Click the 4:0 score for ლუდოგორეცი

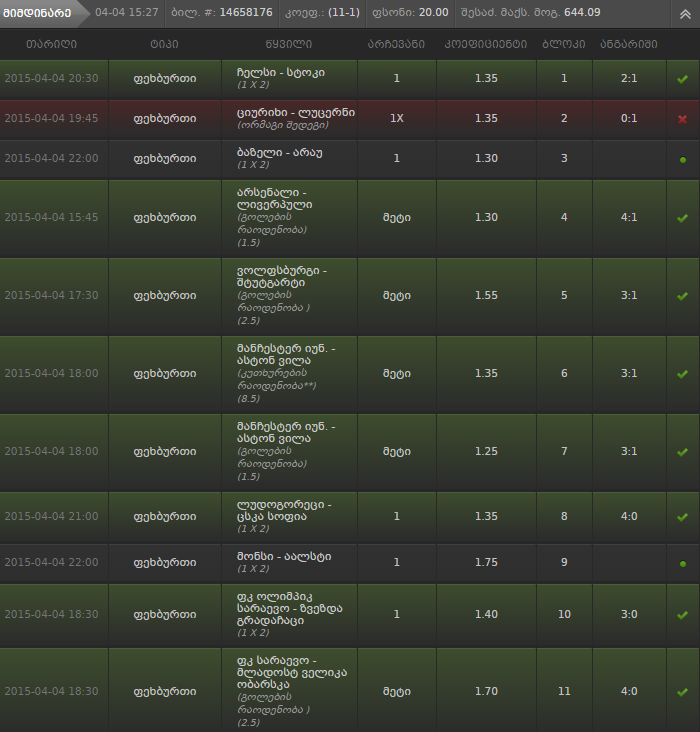point(629,516)
